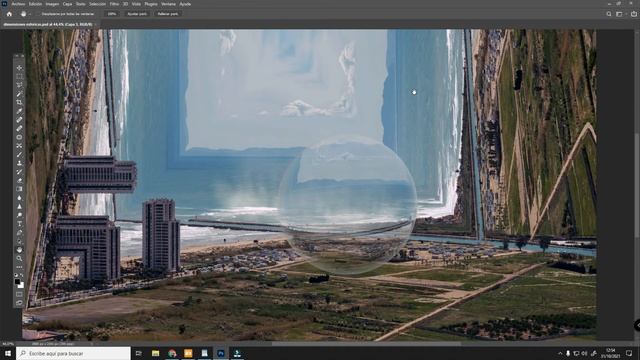This screenshot has height=360, width=640.
Task: Open the volume control in tray
Action: pos(584,353)
